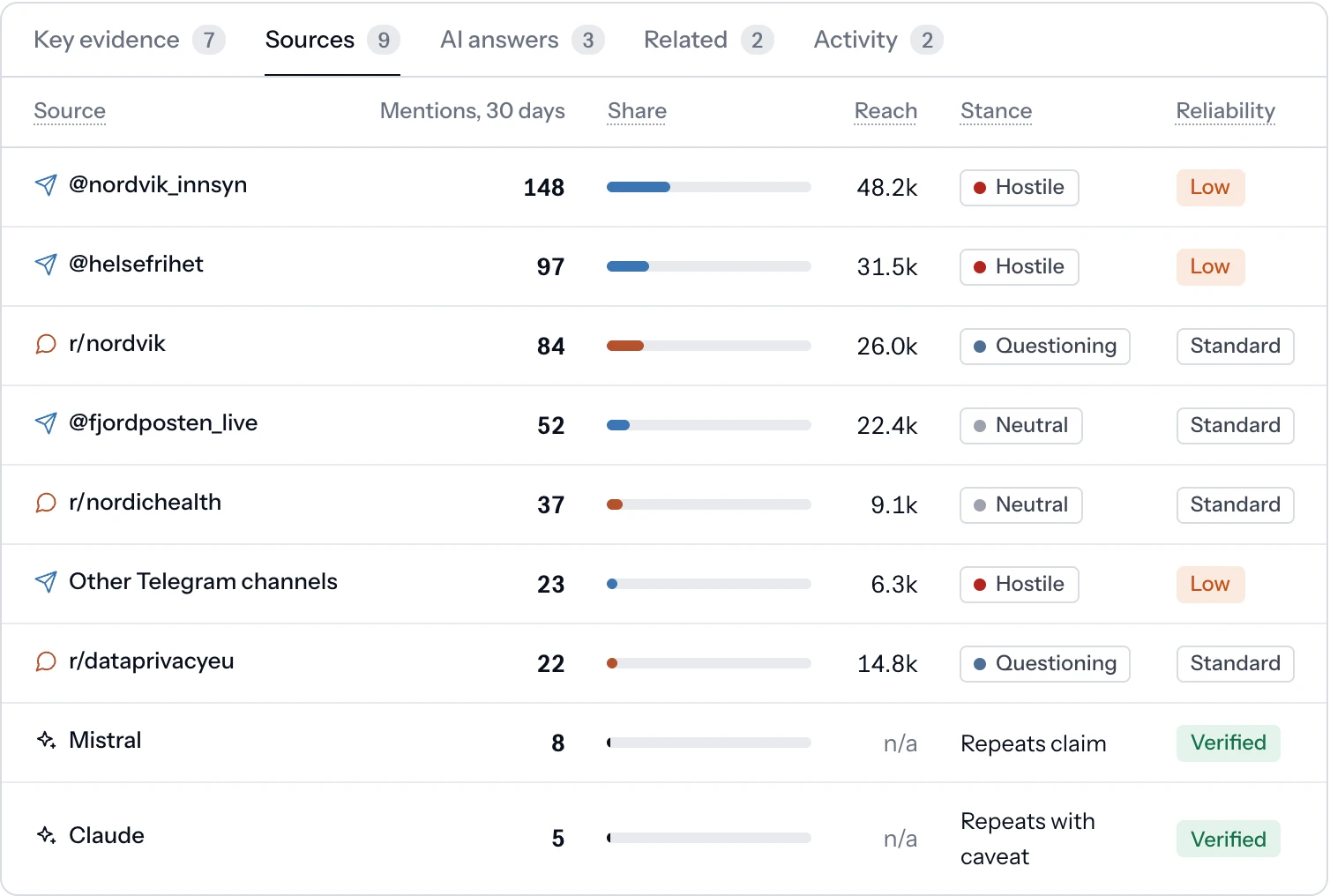This screenshot has width=1330, height=896.
Task: Click the Standard reliability badge for r/nordichealth
Action: (x=1236, y=504)
